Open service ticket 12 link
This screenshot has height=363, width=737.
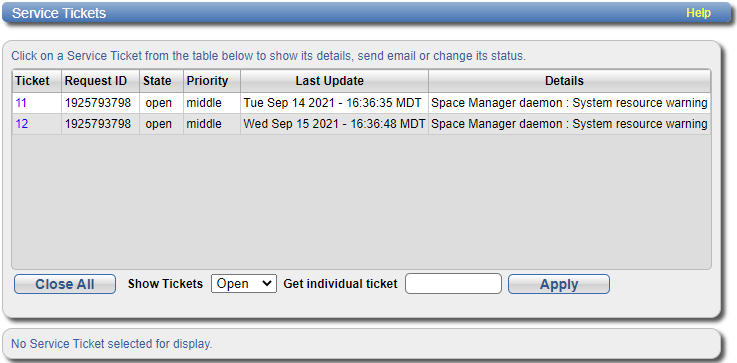pyautogui.click(x=22, y=124)
